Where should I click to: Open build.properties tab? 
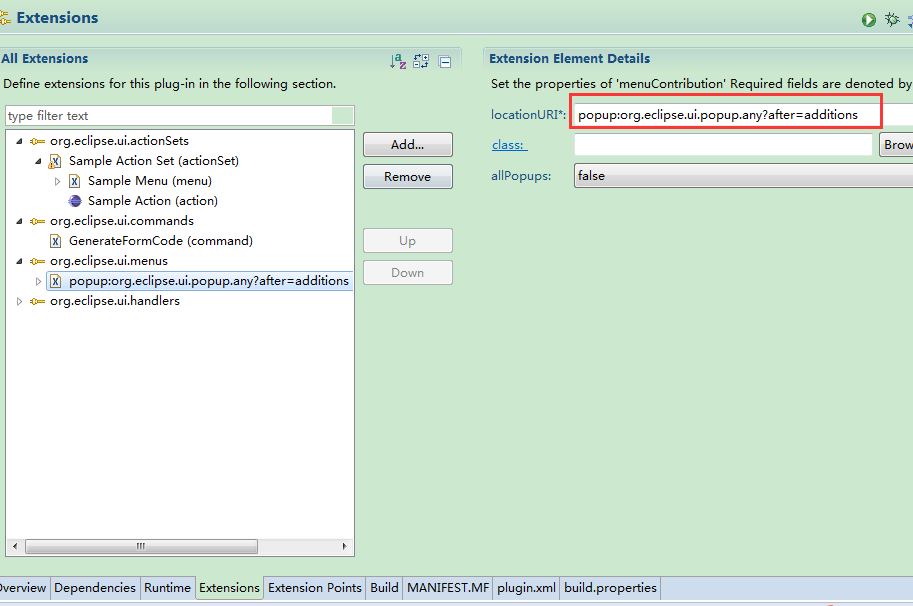[x=610, y=588]
